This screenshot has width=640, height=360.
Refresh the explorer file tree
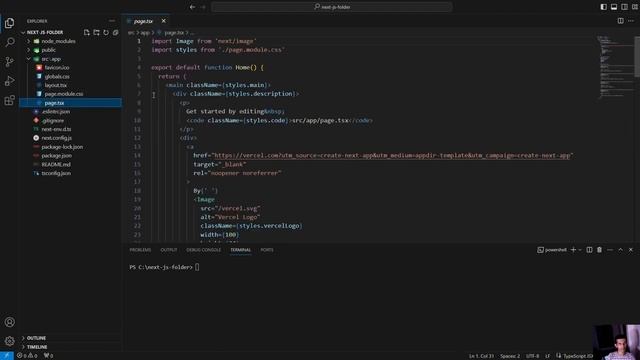tap(106, 32)
